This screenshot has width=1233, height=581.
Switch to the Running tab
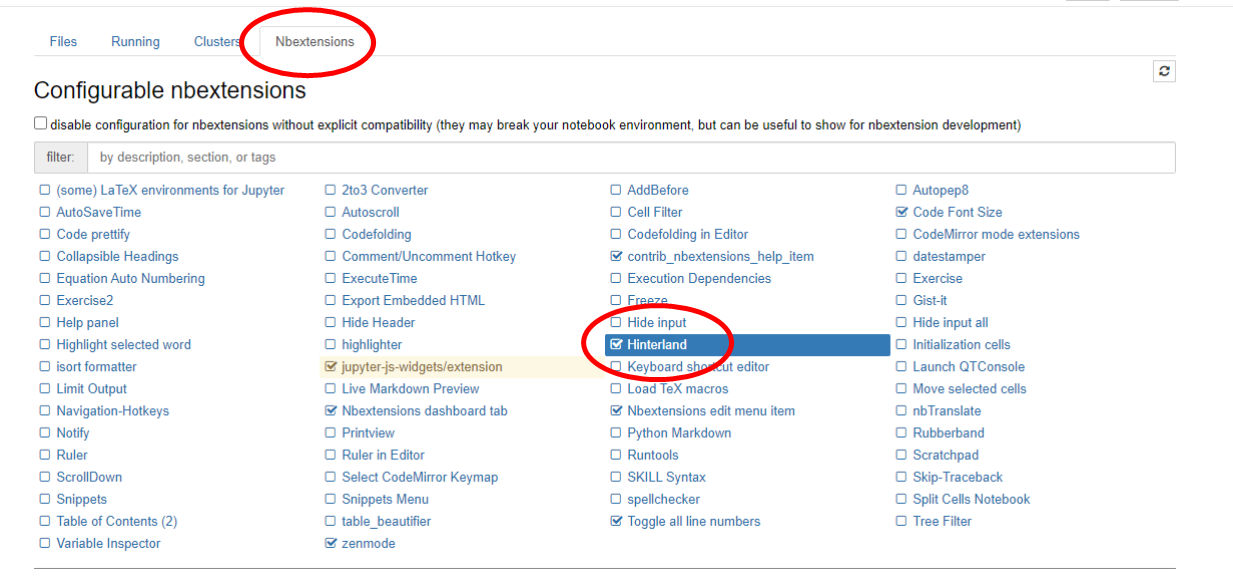[135, 42]
